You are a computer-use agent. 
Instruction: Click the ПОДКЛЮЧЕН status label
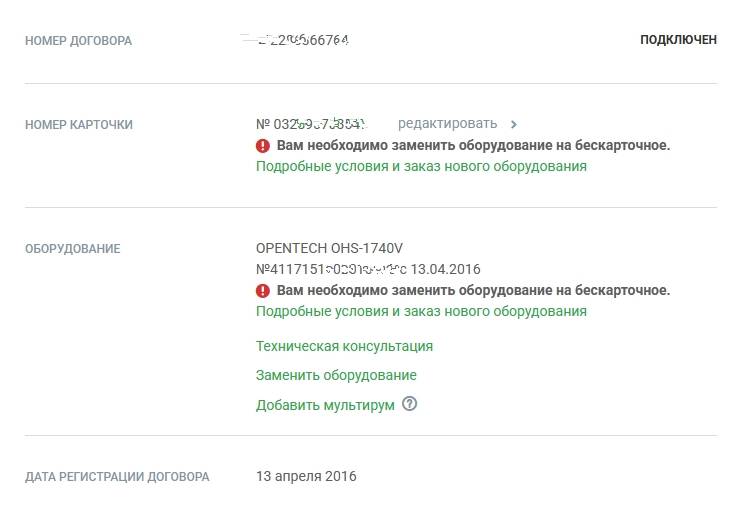tap(678, 40)
